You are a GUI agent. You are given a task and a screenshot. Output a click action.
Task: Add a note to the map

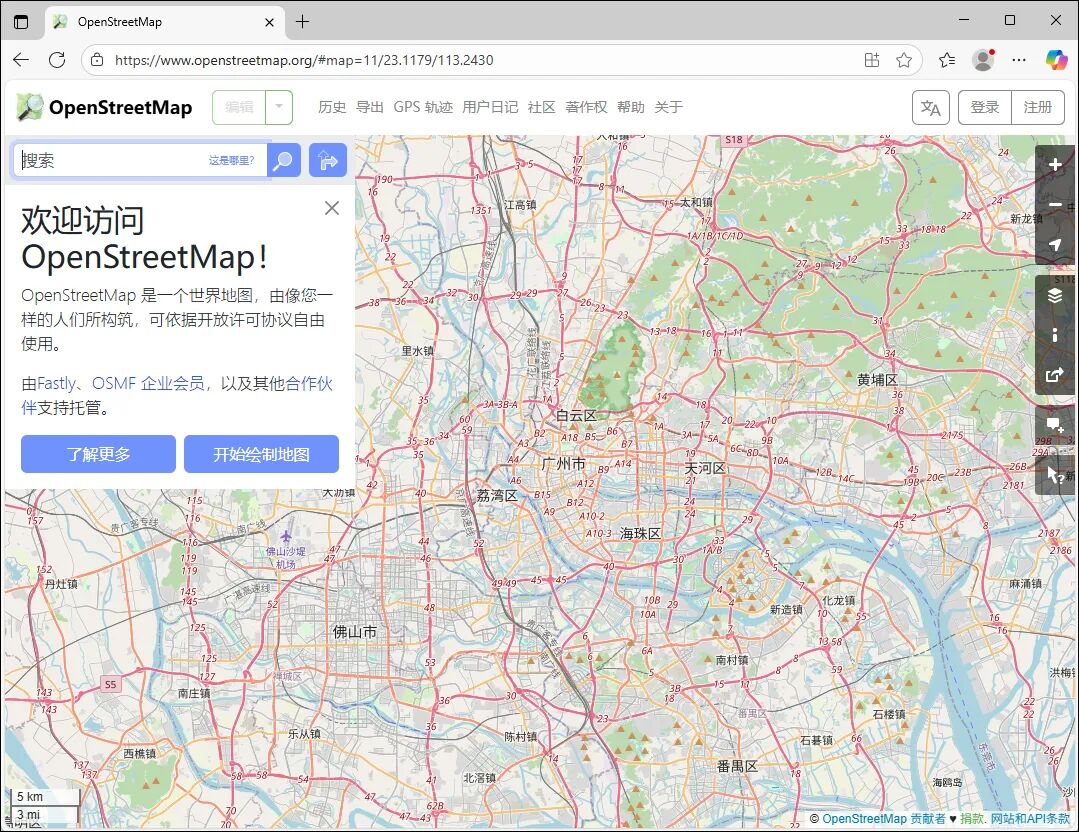coord(1054,426)
